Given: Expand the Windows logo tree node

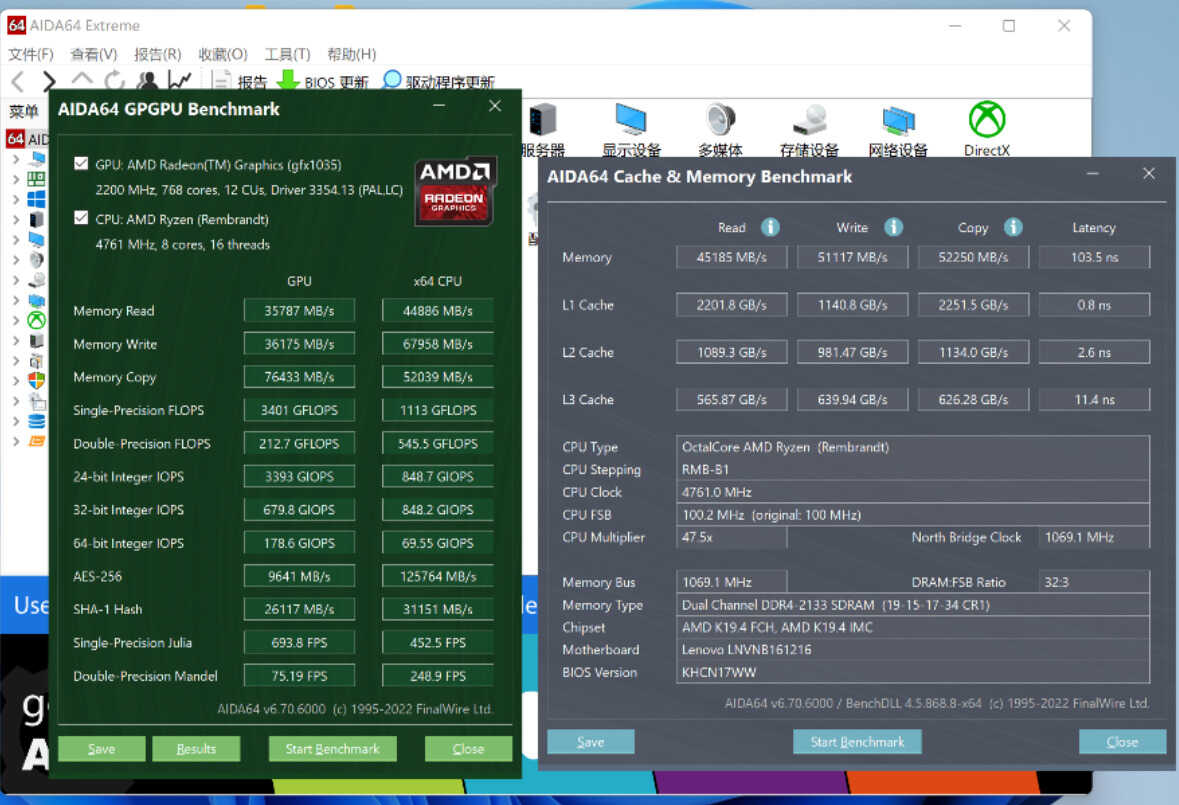Looking at the screenshot, I should (16, 199).
